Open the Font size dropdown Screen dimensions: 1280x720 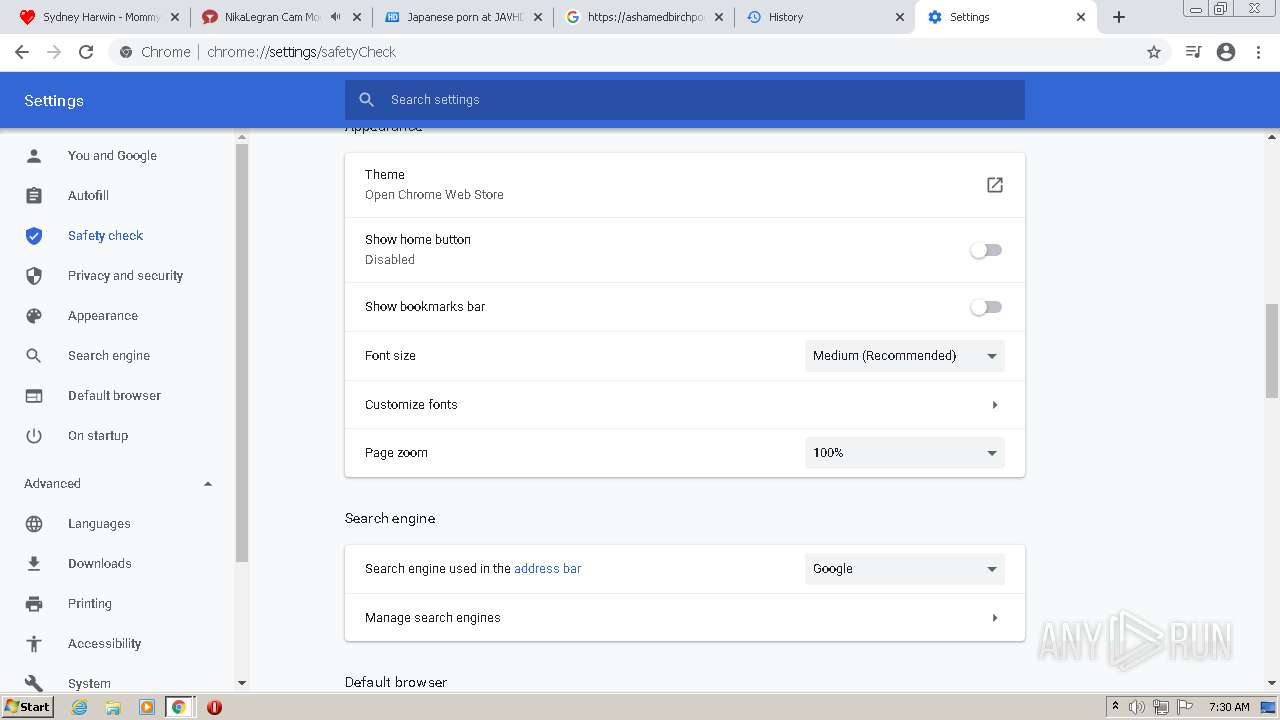click(x=905, y=356)
